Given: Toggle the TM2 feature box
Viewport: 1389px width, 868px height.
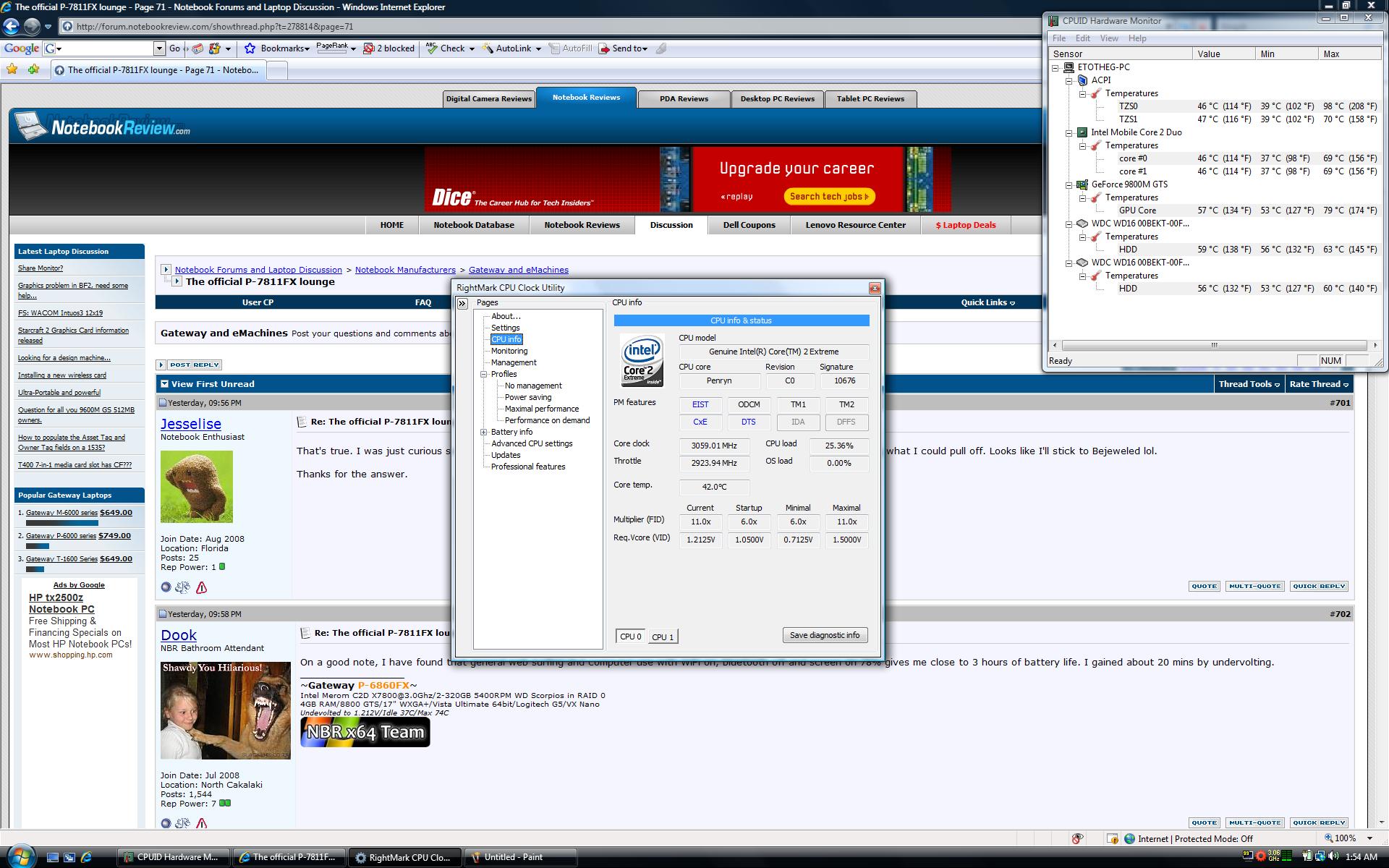Looking at the screenshot, I should [846, 405].
